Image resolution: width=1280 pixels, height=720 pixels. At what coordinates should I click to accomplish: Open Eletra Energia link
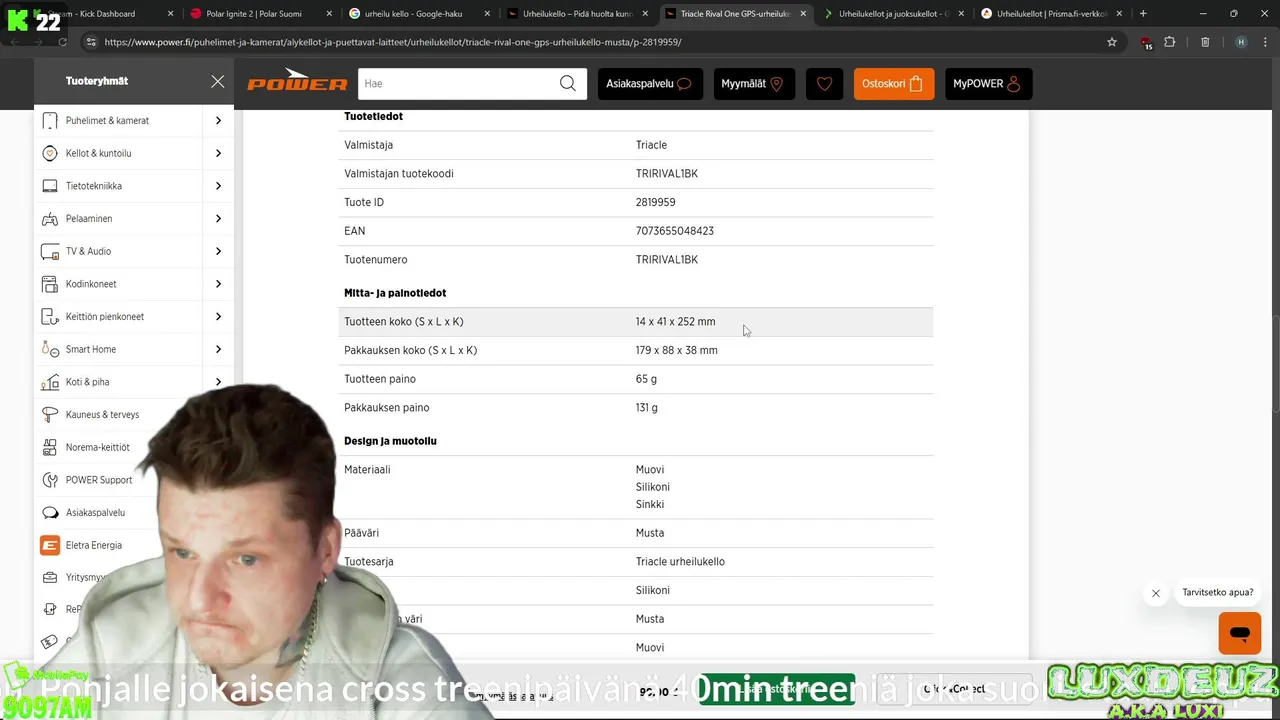[x=94, y=546]
